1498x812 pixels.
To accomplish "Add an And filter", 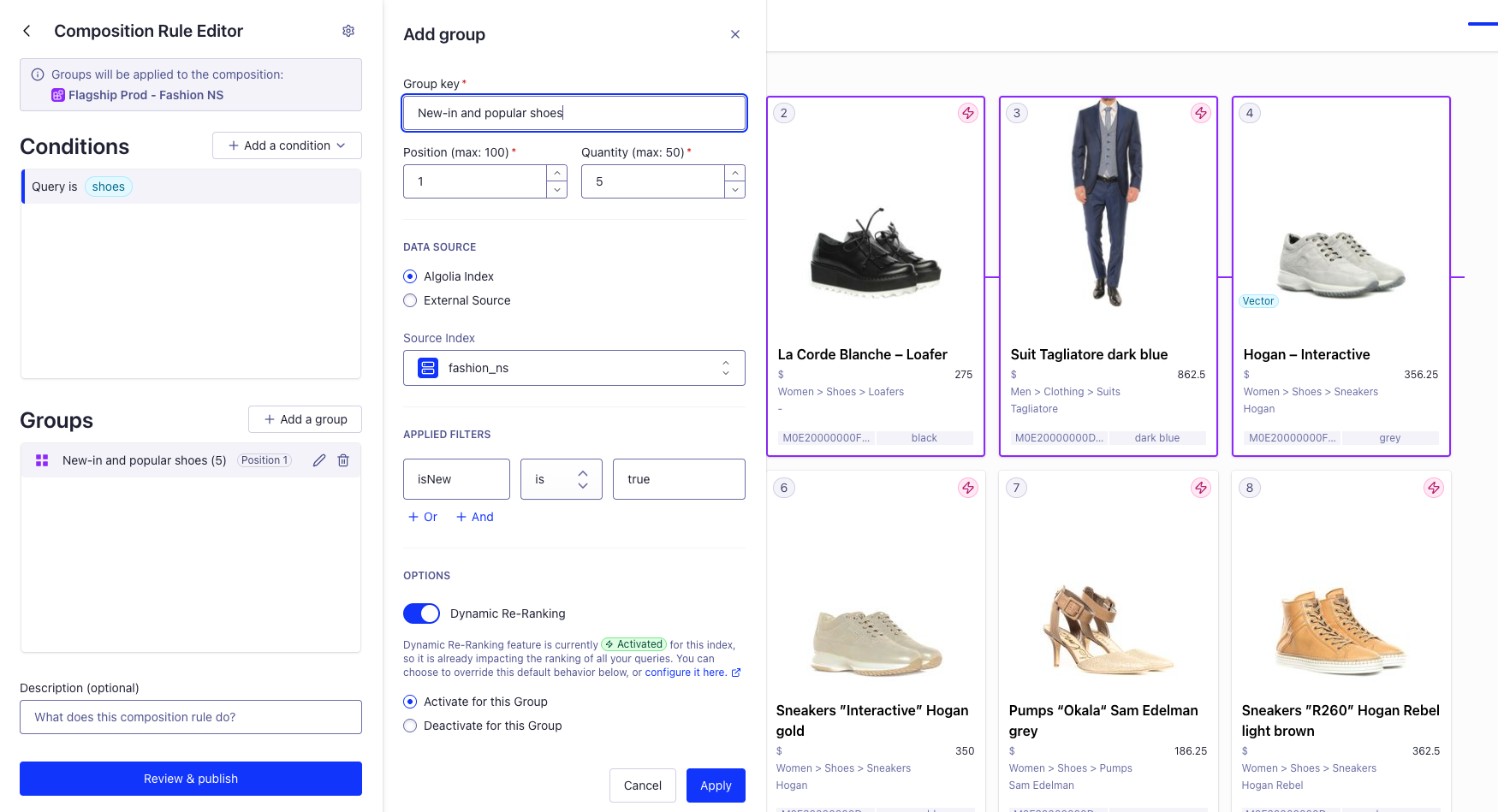I will pyautogui.click(x=475, y=517).
